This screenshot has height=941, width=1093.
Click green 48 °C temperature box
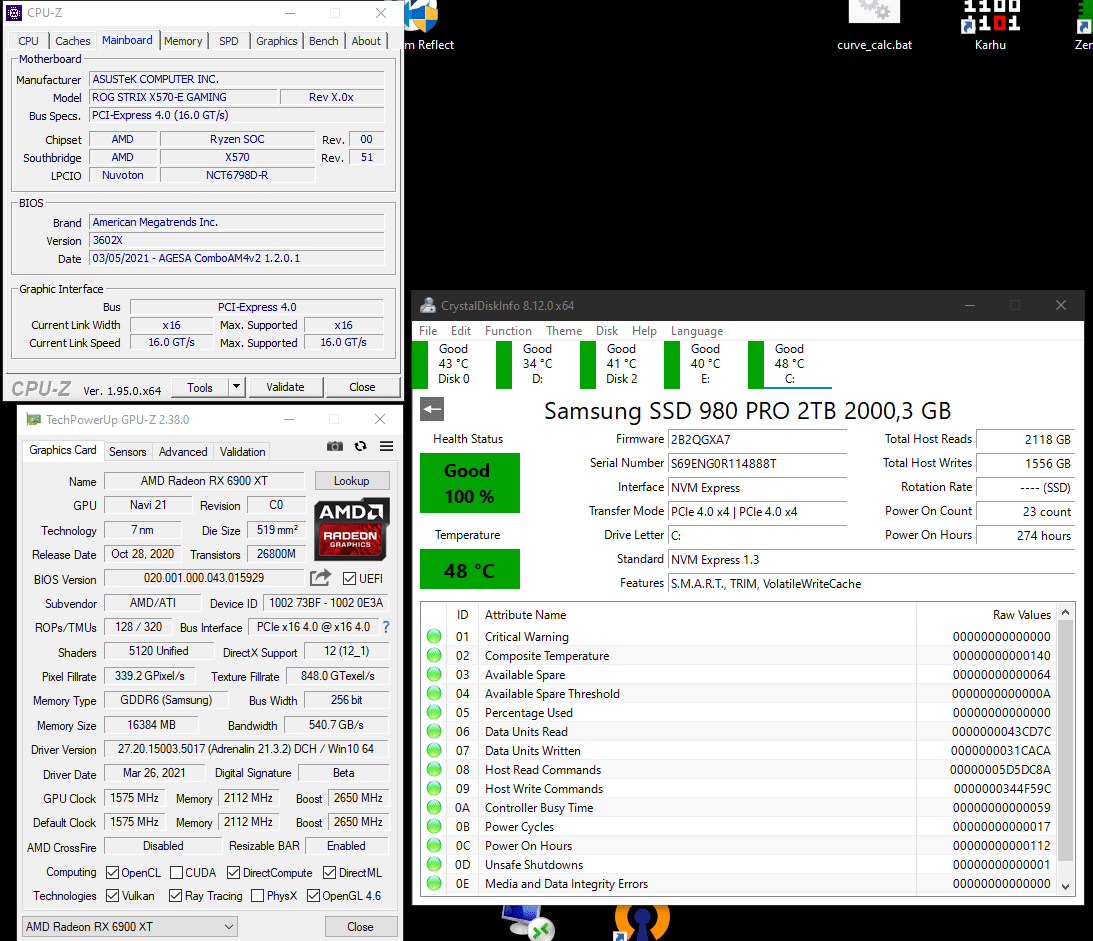pyautogui.click(x=470, y=569)
